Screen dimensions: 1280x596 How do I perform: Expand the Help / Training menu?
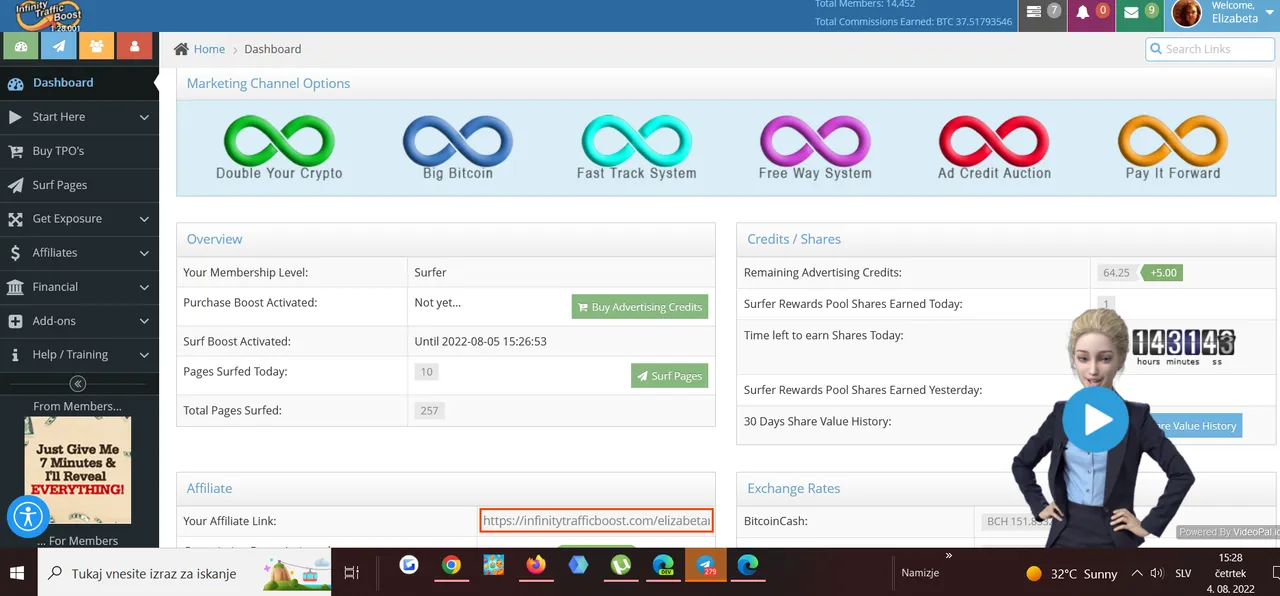click(79, 355)
